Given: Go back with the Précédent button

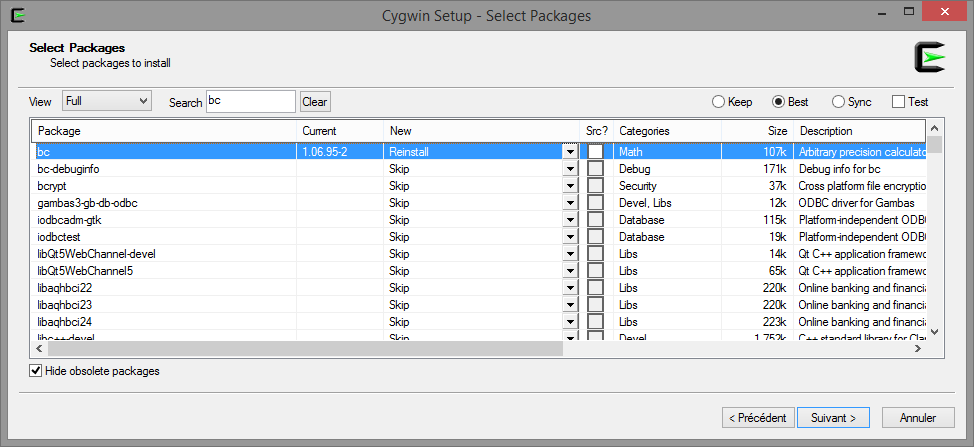Looking at the screenshot, I should tap(758, 418).
